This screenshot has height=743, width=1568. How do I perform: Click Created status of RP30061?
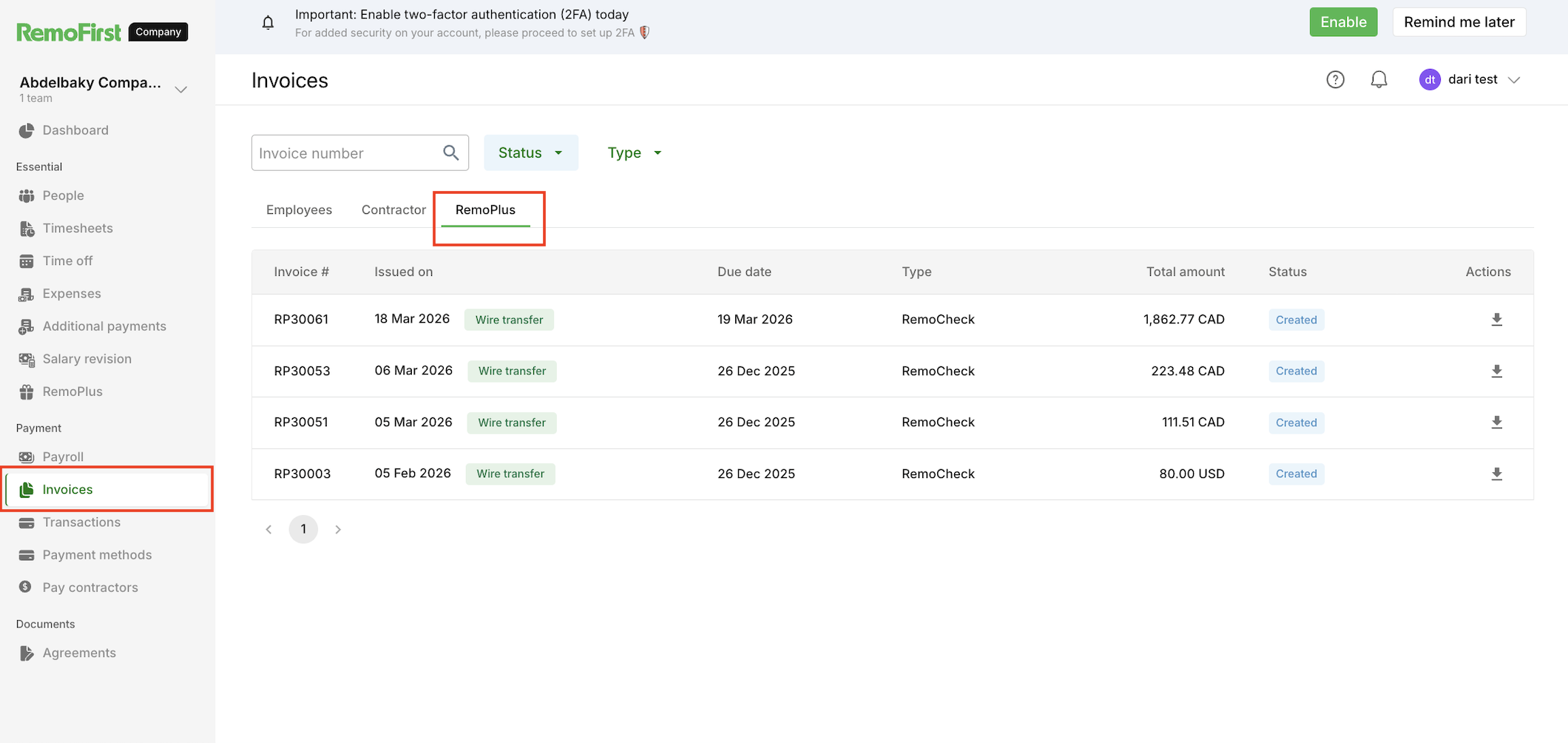point(1296,320)
